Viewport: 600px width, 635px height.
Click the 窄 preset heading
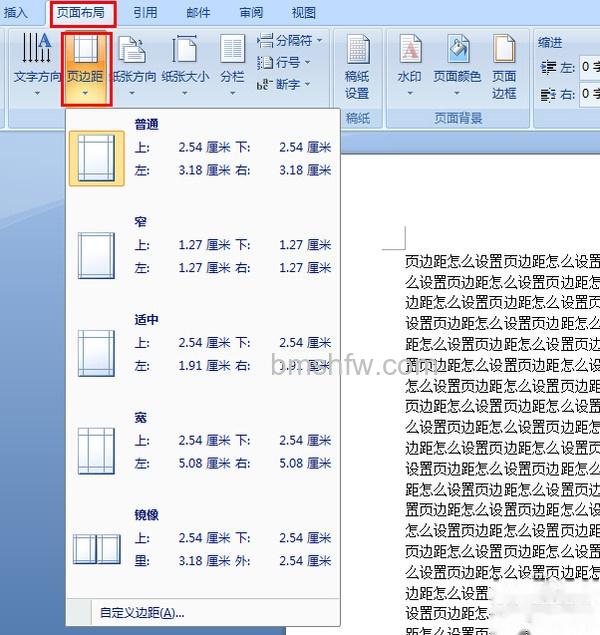(x=140, y=222)
